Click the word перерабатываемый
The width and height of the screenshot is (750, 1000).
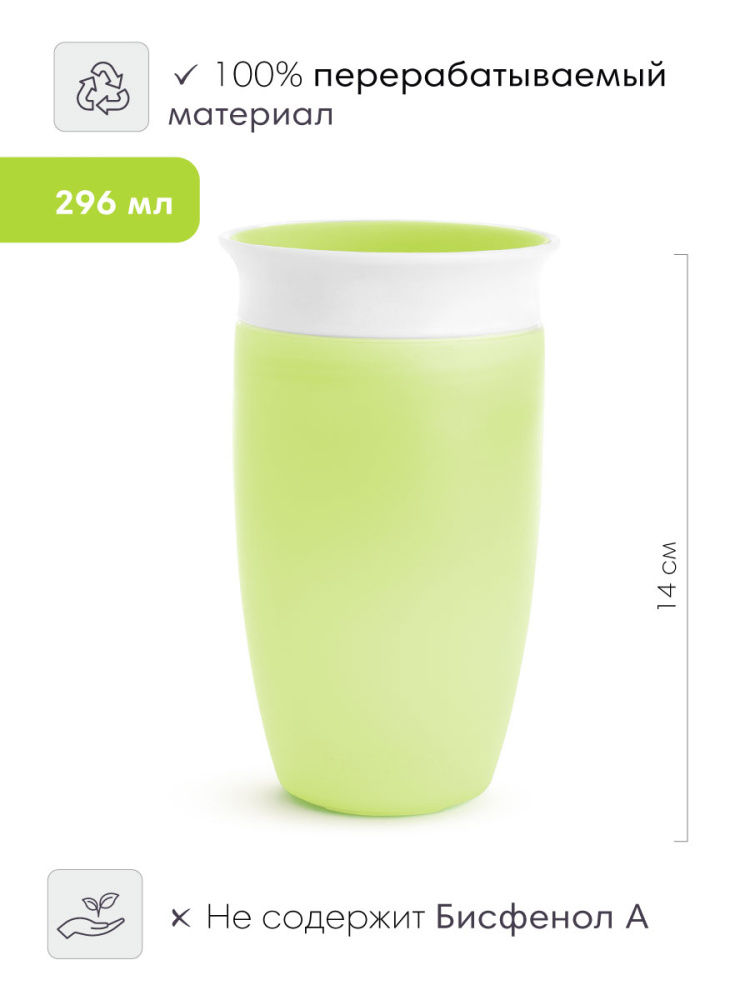[x=490, y=78]
